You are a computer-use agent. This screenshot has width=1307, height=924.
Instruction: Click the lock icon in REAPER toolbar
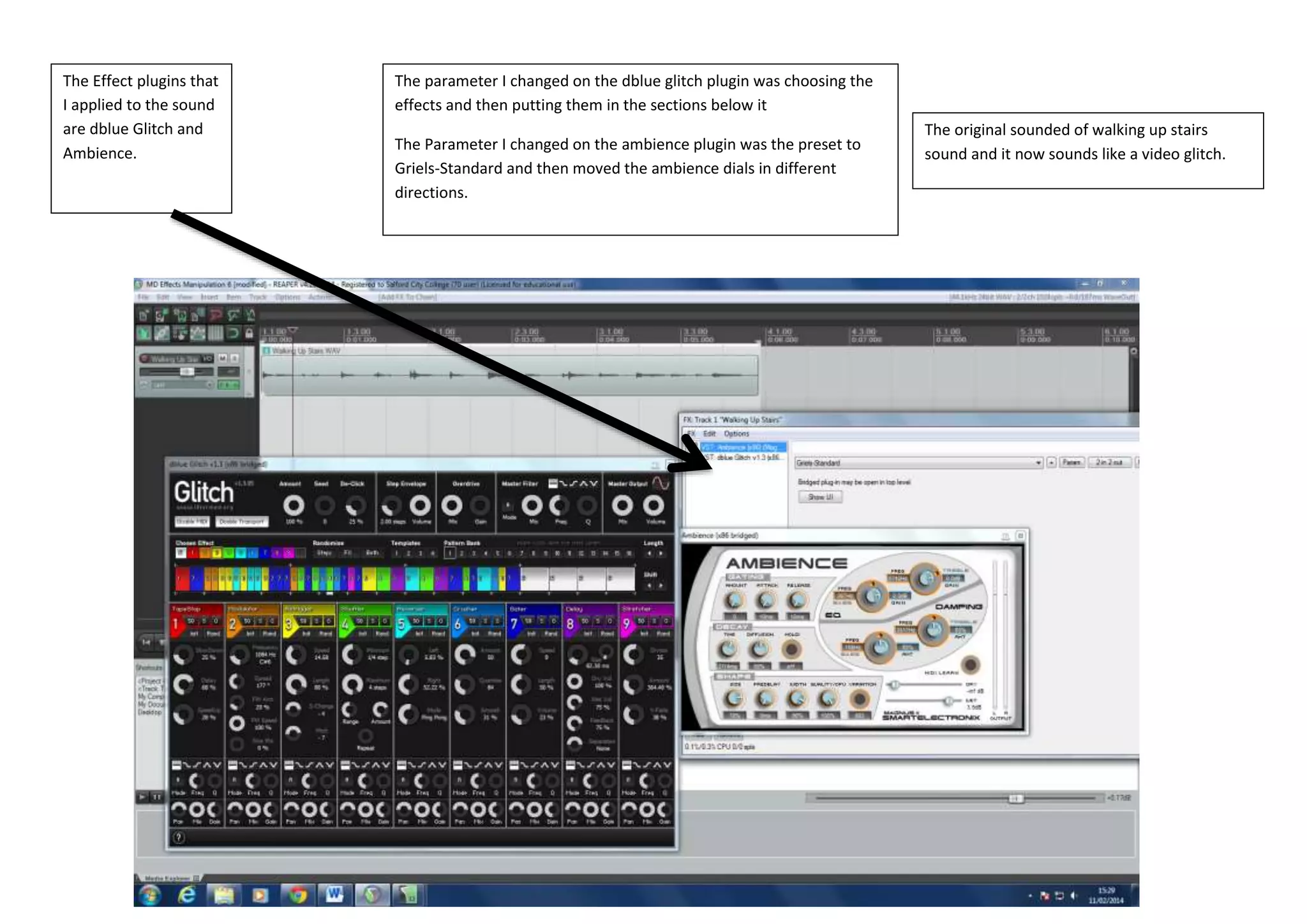pos(249,332)
